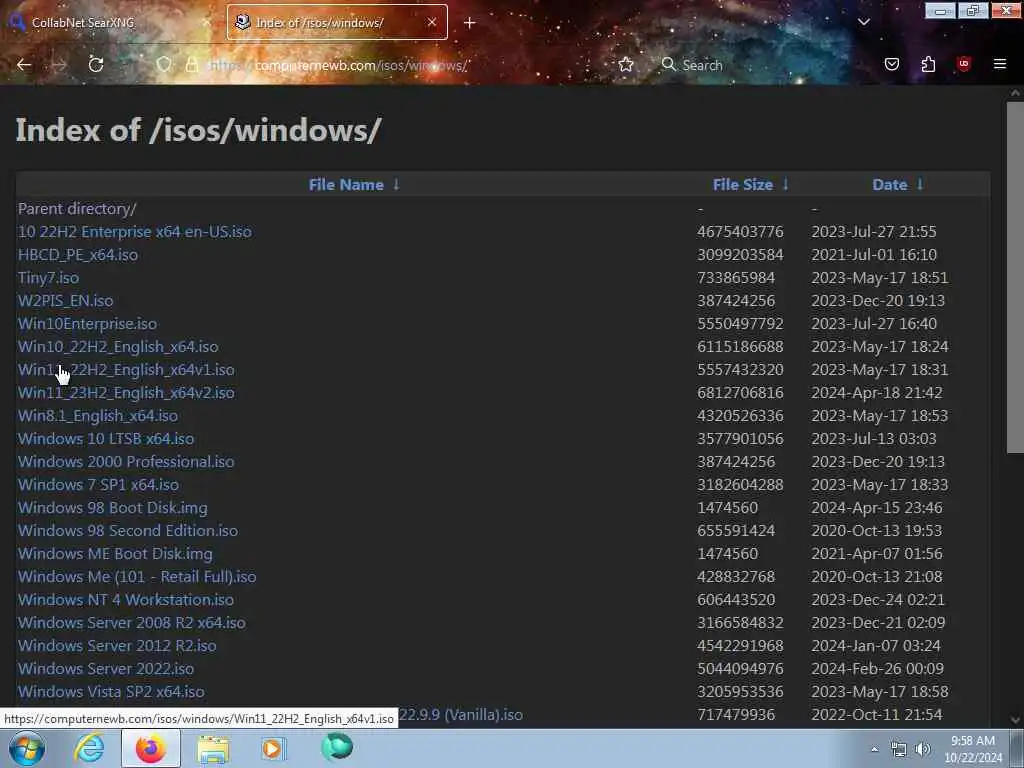The image size is (1024, 768).
Task: Switch to the CollabNet SearXNG tab
Action: point(109,22)
